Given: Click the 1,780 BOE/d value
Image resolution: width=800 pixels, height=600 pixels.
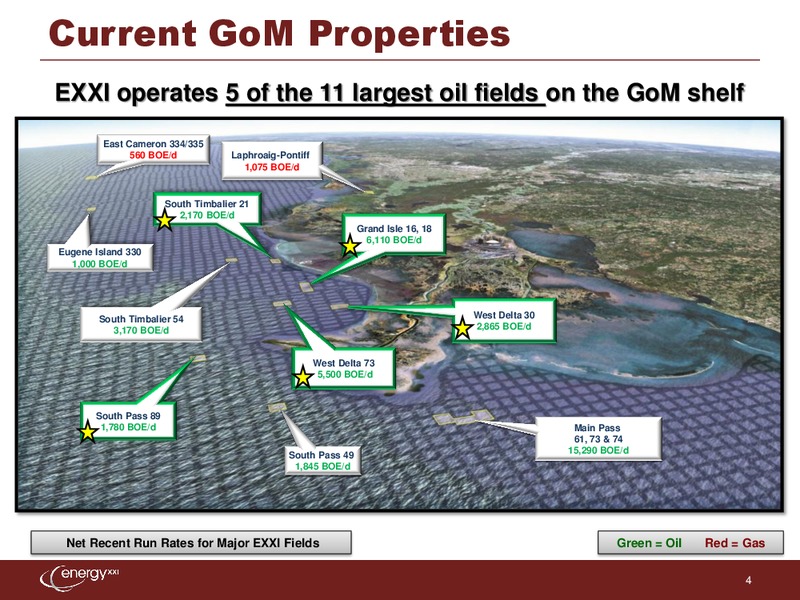Looking at the screenshot, I should point(128,427).
